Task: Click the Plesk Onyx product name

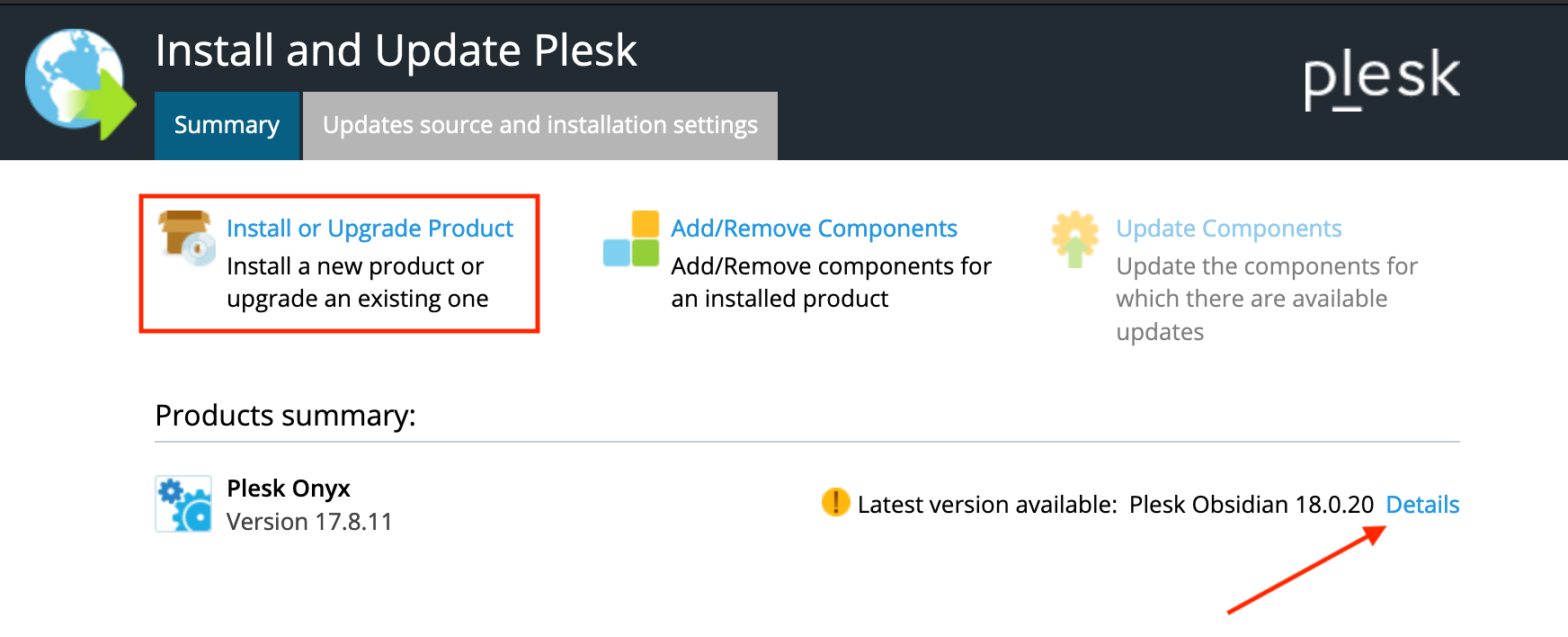Action: pos(289,489)
